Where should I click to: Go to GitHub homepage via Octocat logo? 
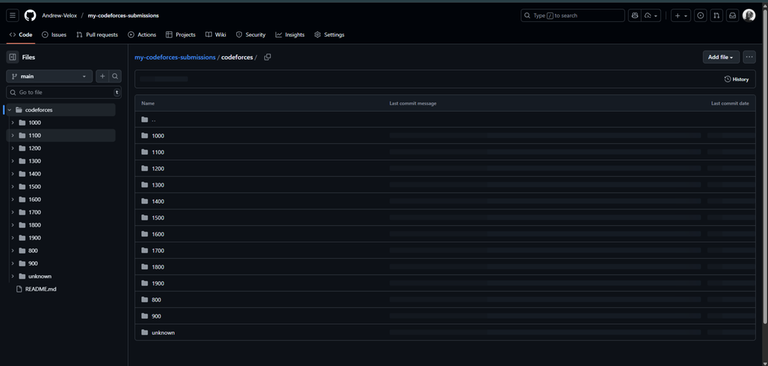pyautogui.click(x=30, y=16)
